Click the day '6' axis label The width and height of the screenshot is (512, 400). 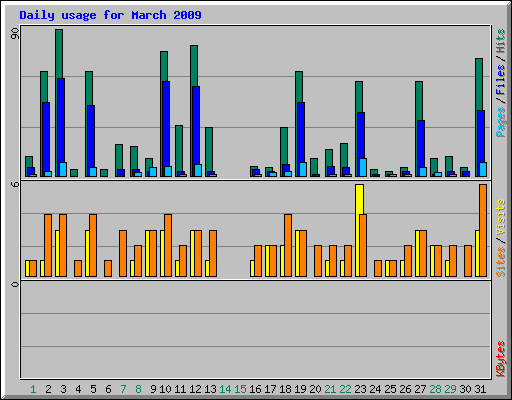coord(108,389)
